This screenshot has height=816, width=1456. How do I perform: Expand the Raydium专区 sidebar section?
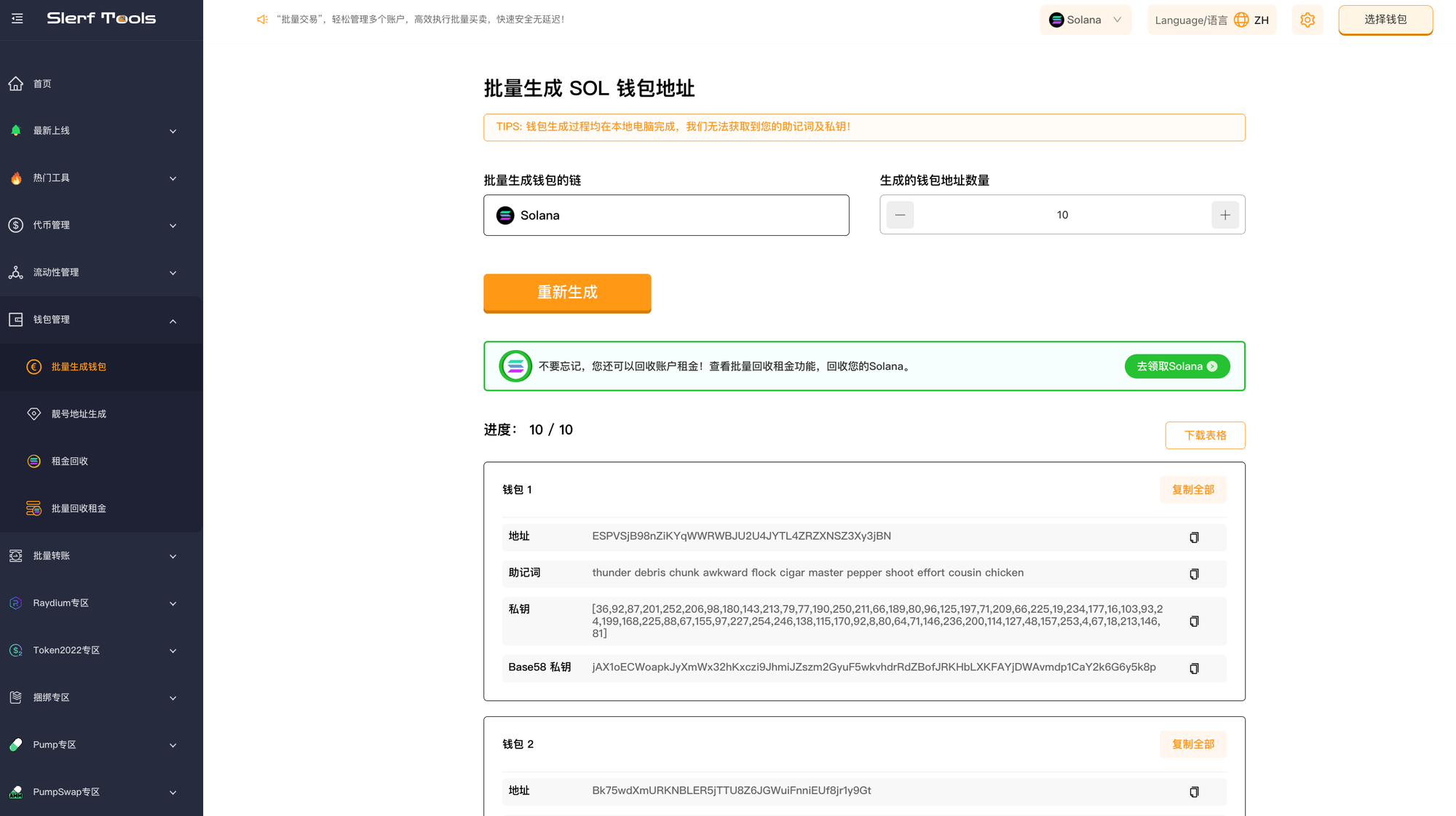click(101, 603)
